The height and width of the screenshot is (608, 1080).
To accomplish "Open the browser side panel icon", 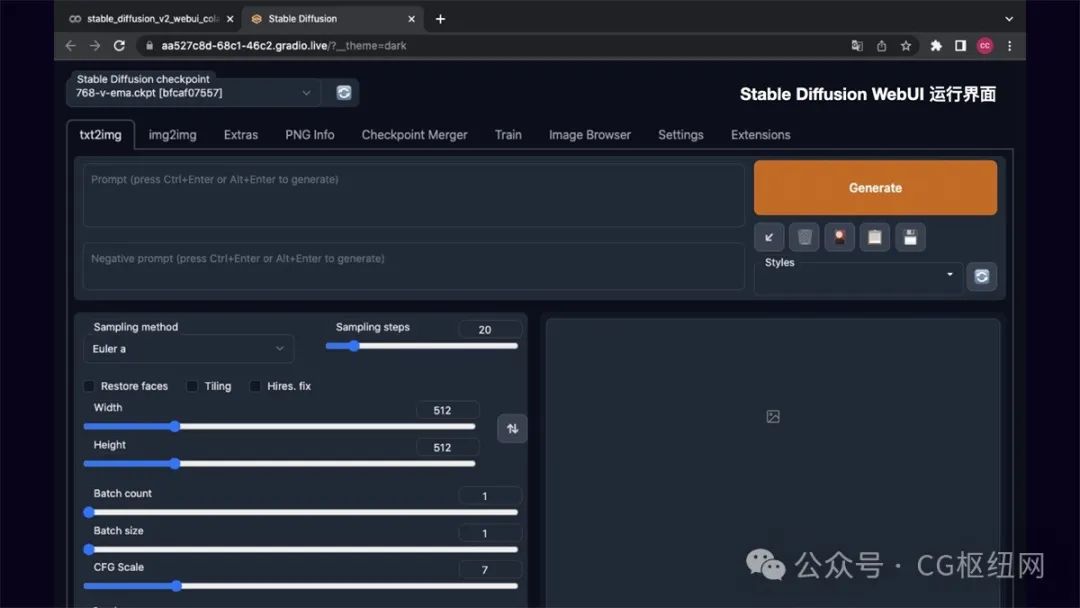I will 960,45.
